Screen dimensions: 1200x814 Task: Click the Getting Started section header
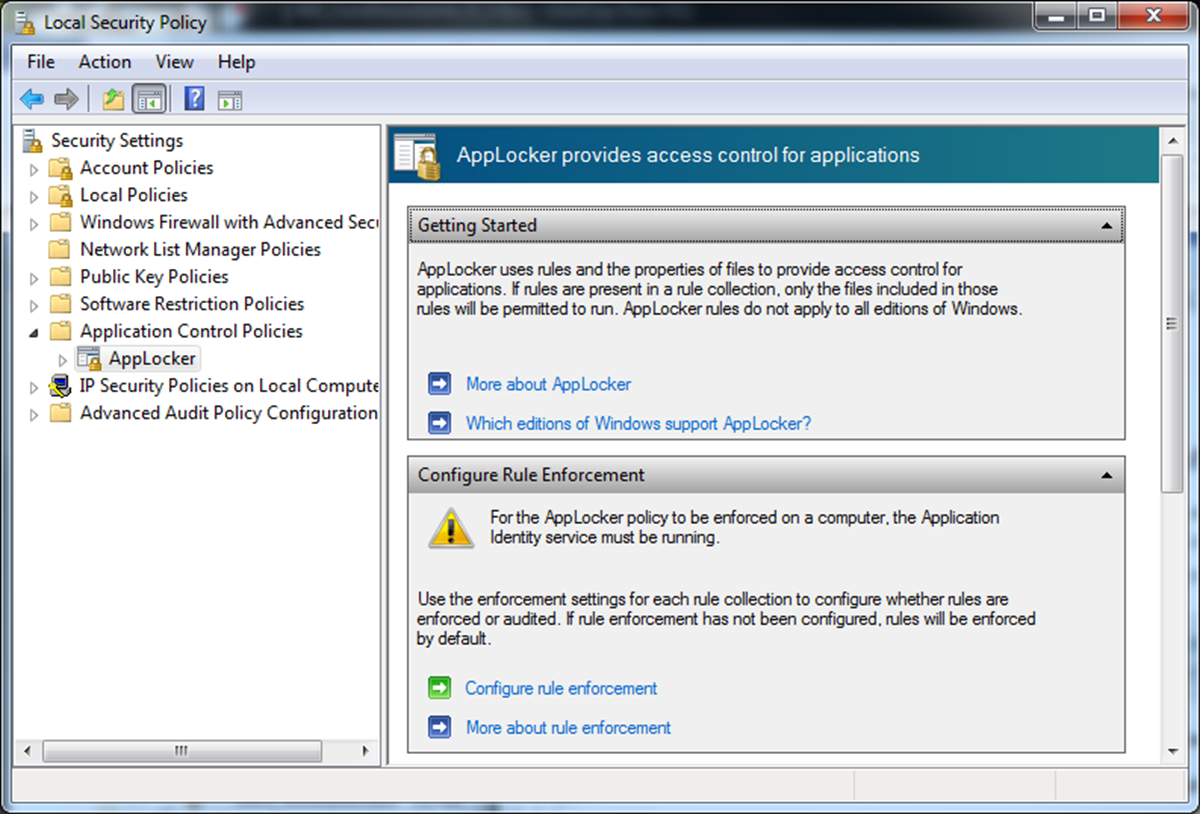(766, 225)
